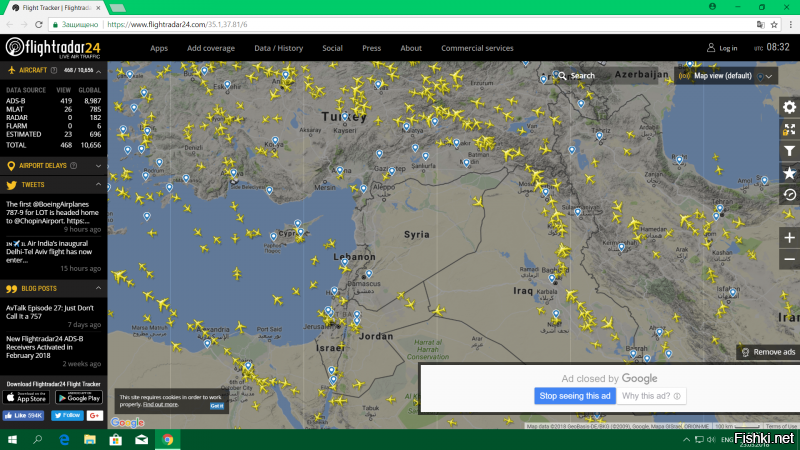This screenshot has width=800, height=450.
Task: Click the Windows taskbar search icon
Action: (x=38, y=440)
